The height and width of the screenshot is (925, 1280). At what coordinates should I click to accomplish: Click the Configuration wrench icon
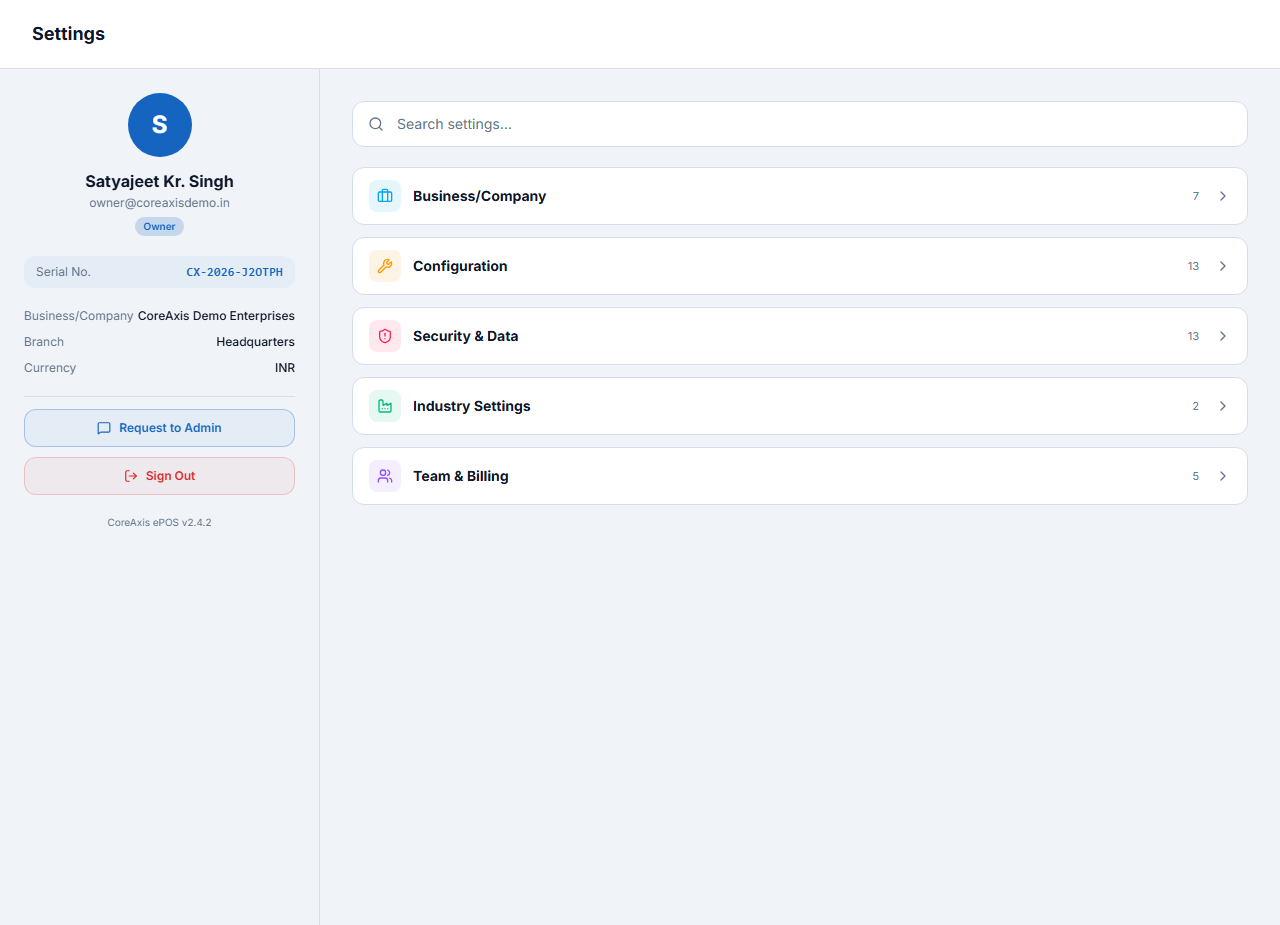[385, 266]
